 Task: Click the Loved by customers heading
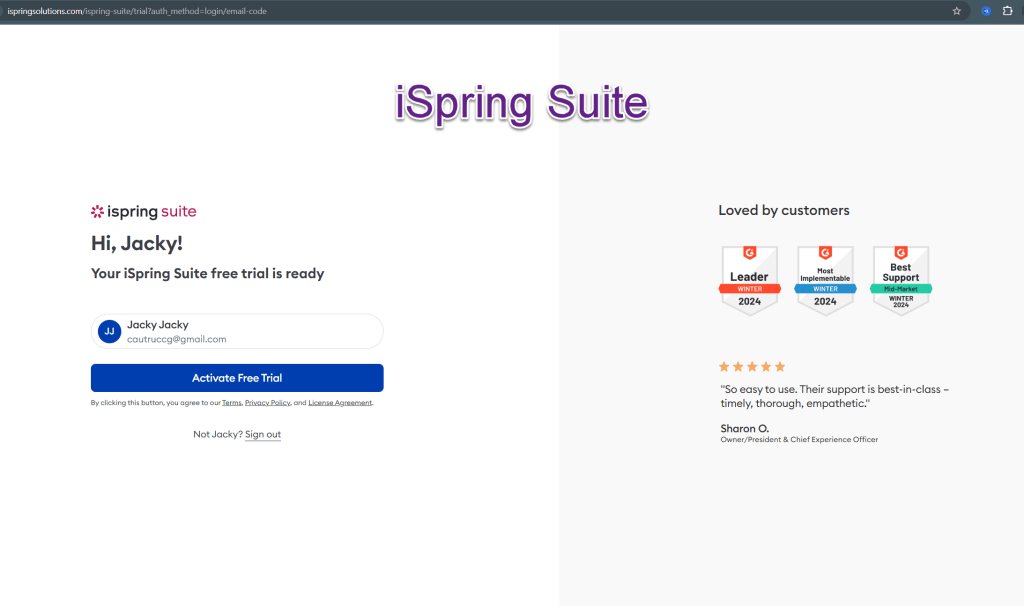[783, 210]
